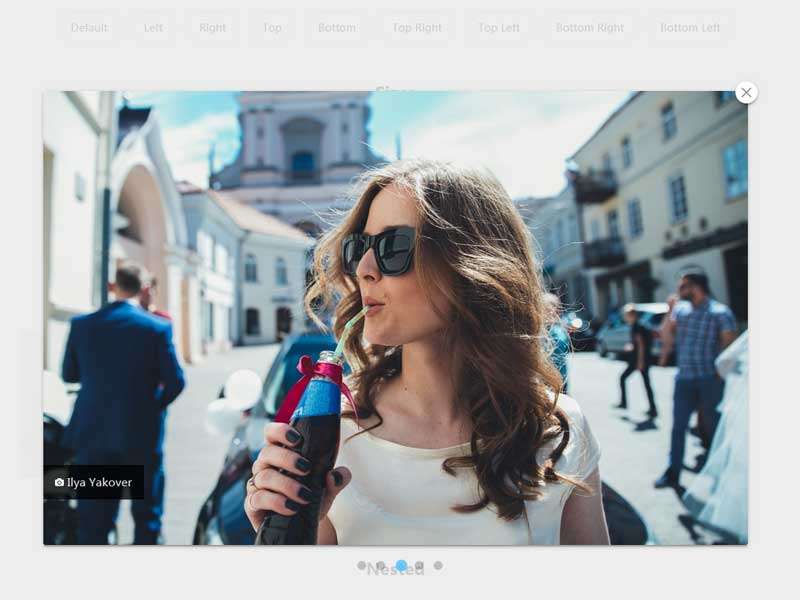Viewport: 800px width, 600px height.
Task: Select the Top Left button
Action: (x=498, y=28)
